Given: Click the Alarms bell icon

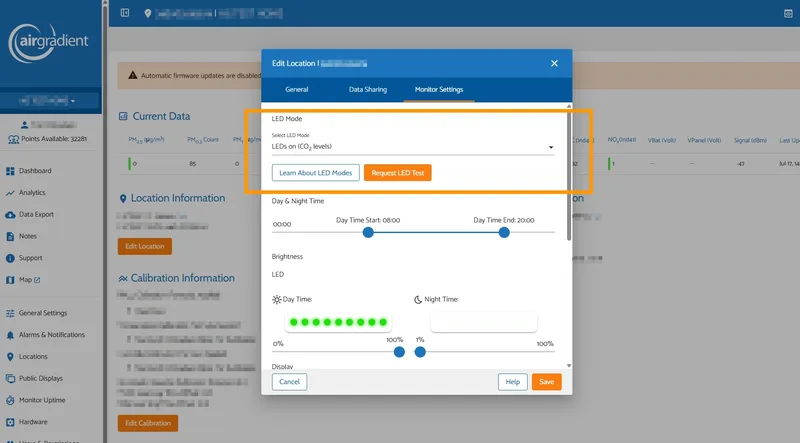Looking at the screenshot, I should click(x=10, y=335).
